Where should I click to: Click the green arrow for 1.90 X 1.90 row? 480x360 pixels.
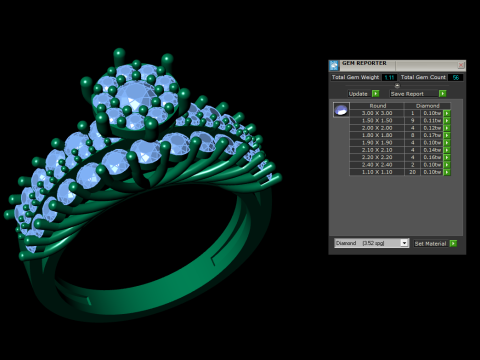(x=447, y=143)
